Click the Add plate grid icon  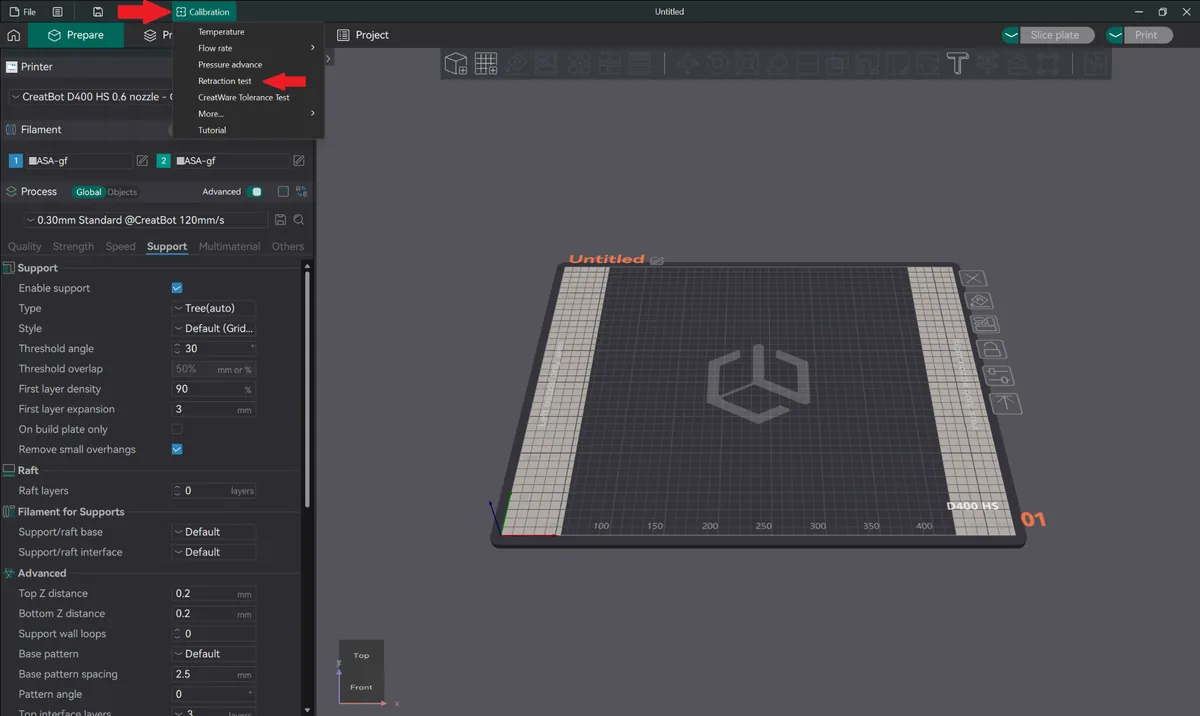click(486, 64)
